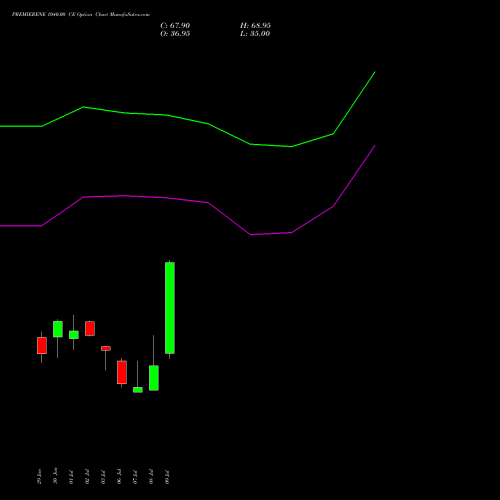Screen dimensions: 500x500
Task: Click the 09 Jul date axis label
Action: coord(167,477)
